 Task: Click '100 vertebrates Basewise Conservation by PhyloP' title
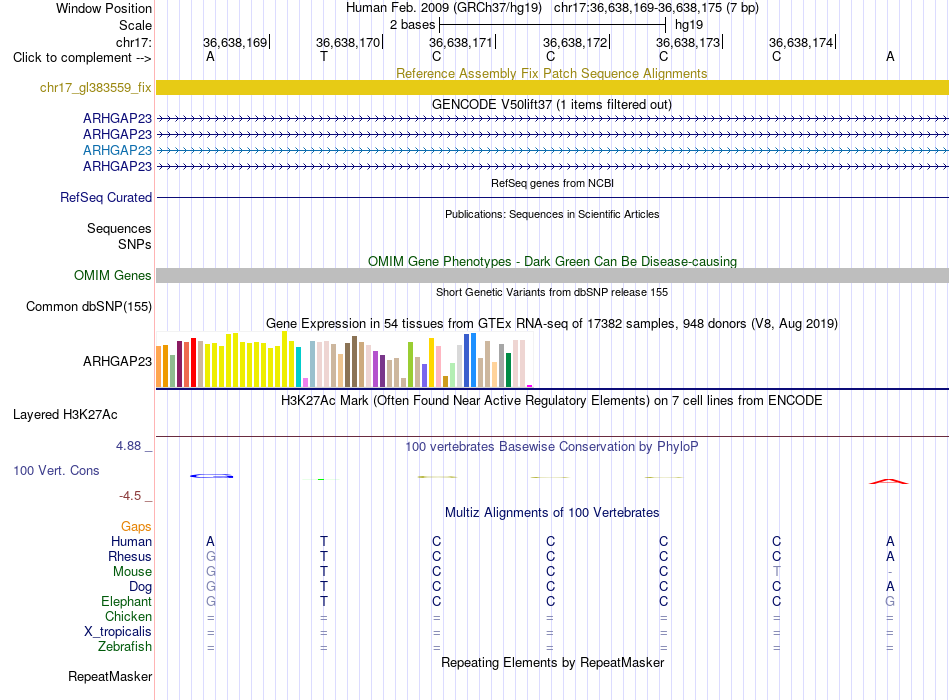click(552, 447)
